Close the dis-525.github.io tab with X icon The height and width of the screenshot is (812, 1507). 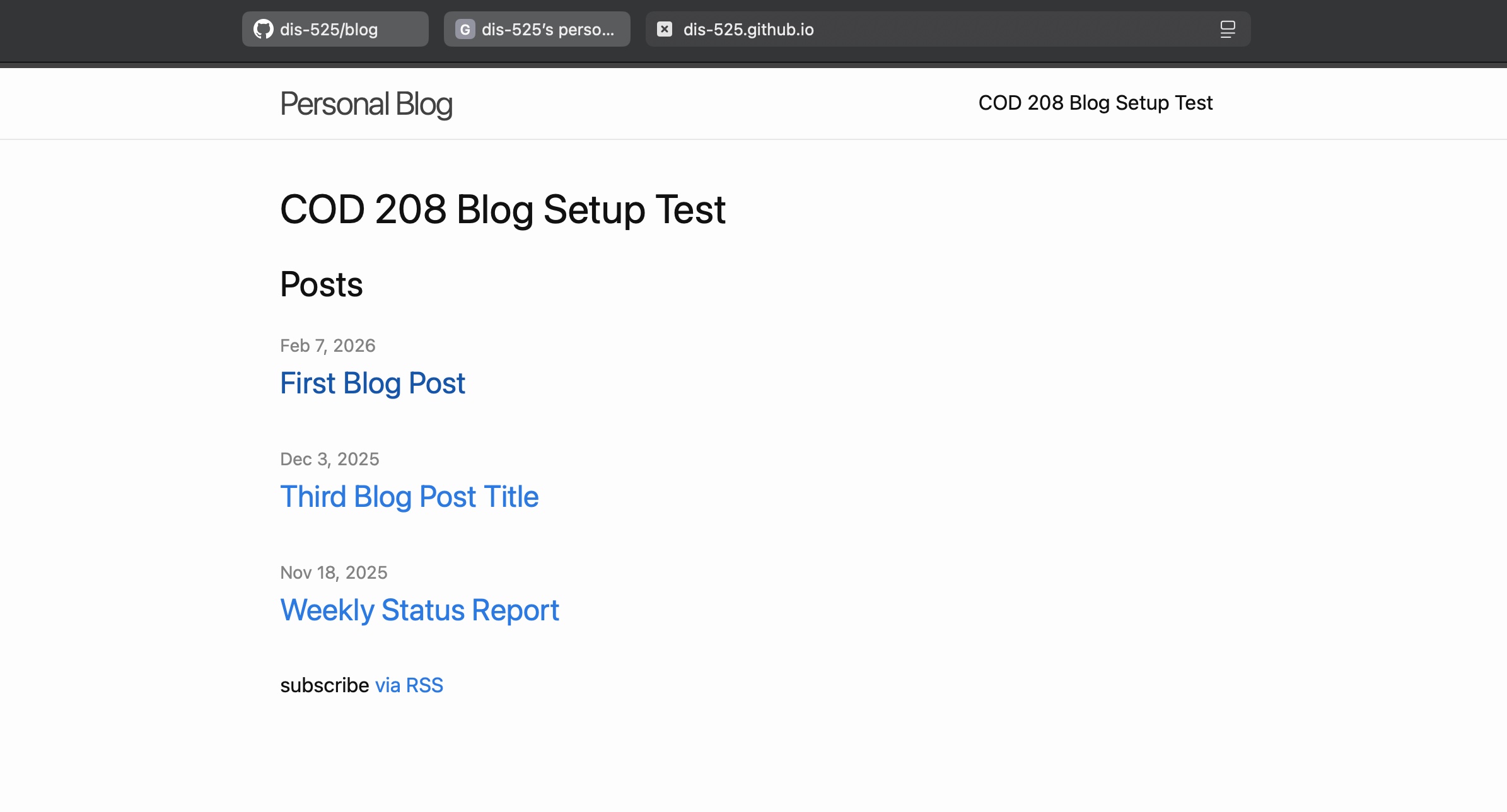(665, 29)
